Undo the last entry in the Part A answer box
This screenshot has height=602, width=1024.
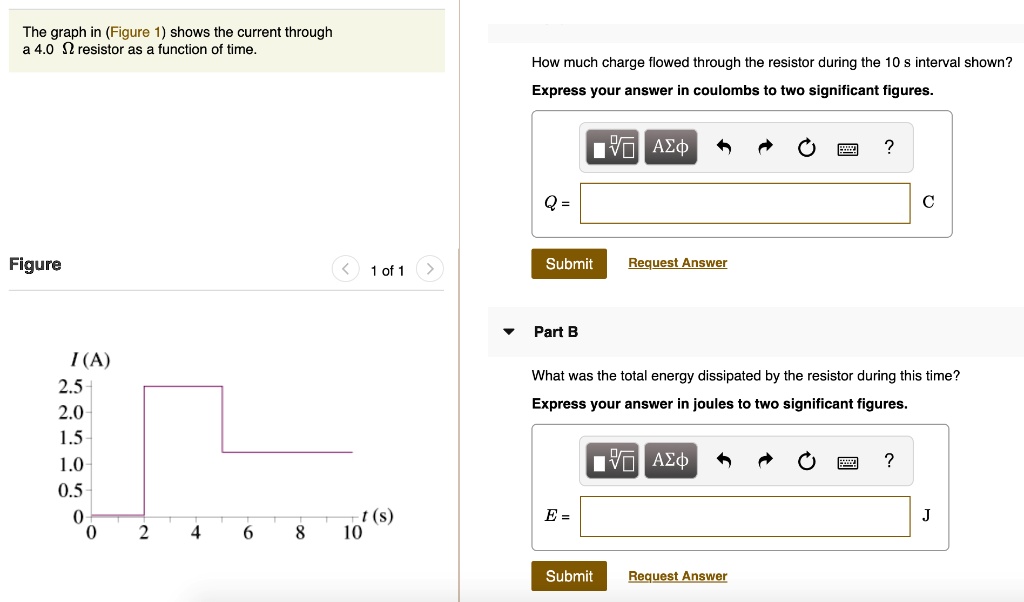(x=724, y=146)
